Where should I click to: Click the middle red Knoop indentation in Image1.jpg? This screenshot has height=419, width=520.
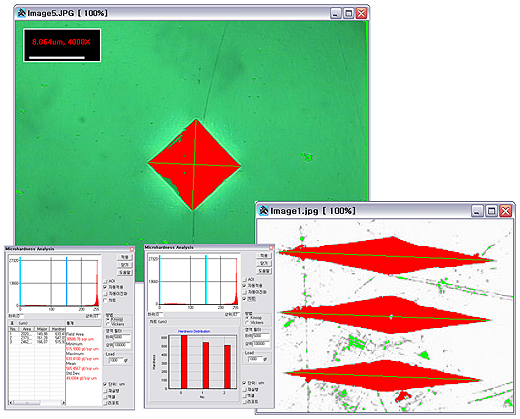(387, 315)
